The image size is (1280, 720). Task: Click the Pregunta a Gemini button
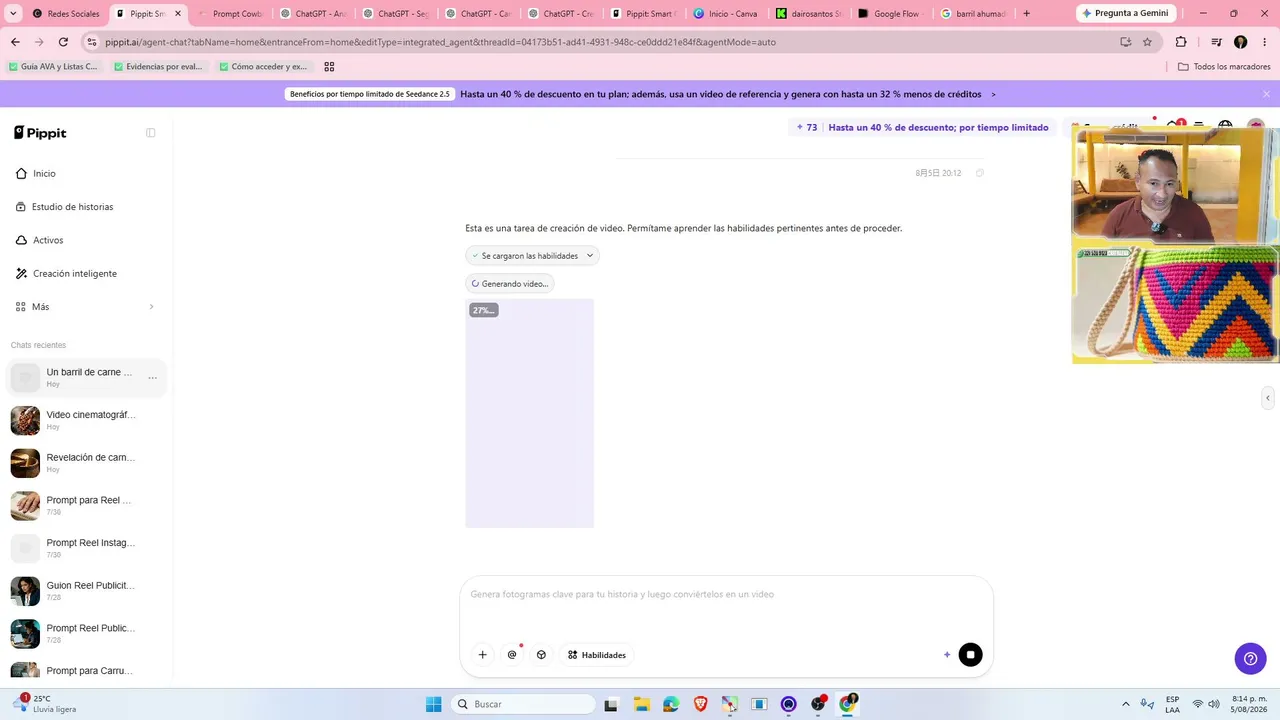[1126, 14]
